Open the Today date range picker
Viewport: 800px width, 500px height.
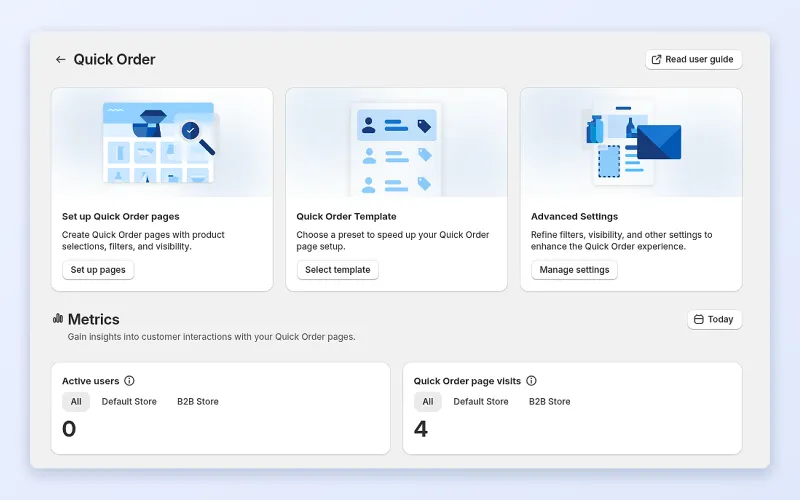[x=714, y=319]
